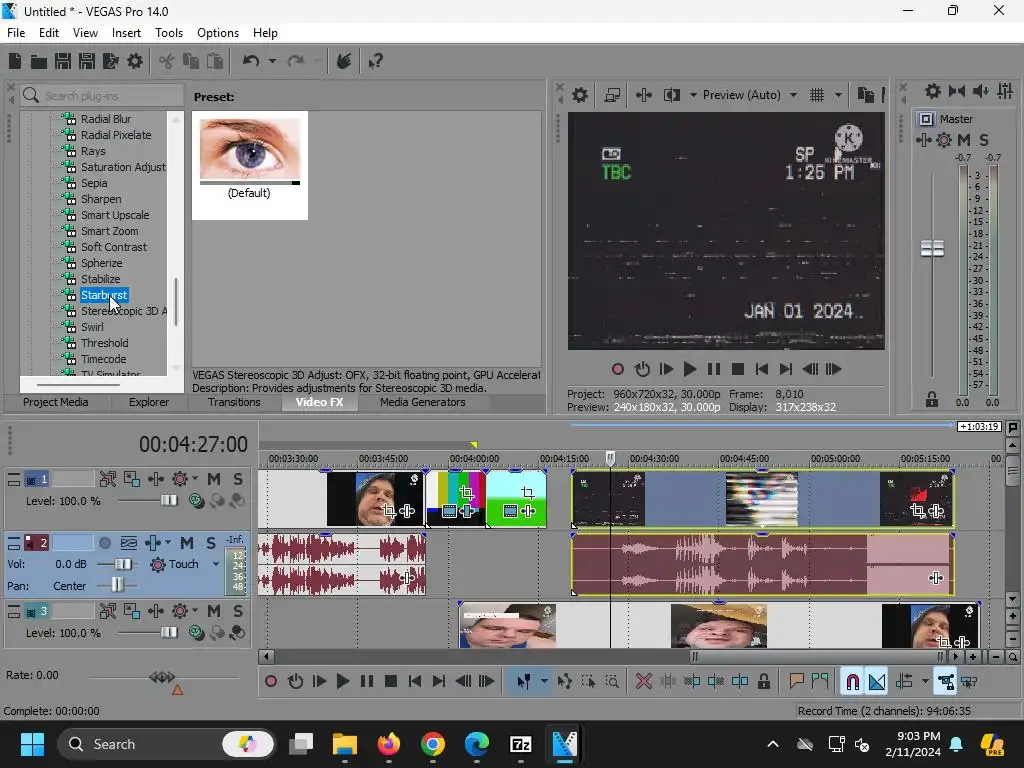
Task: Click Event Pan/Crop icon on green clip
Action: click(x=528, y=493)
